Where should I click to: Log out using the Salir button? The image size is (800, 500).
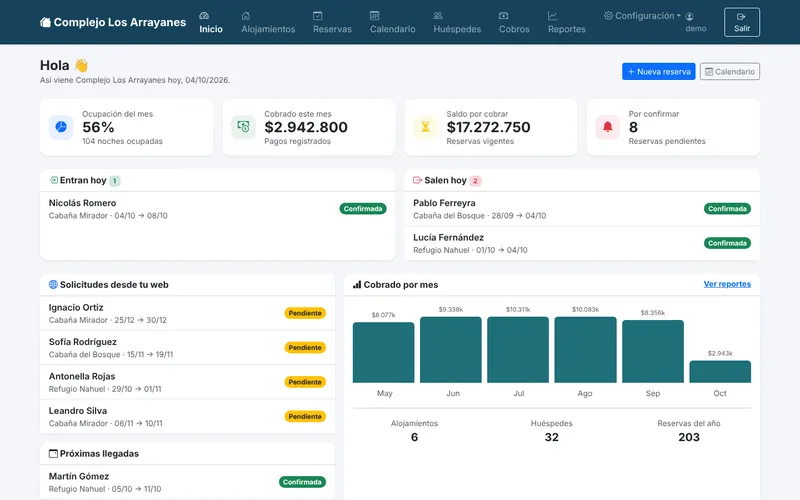pyautogui.click(x=742, y=22)
